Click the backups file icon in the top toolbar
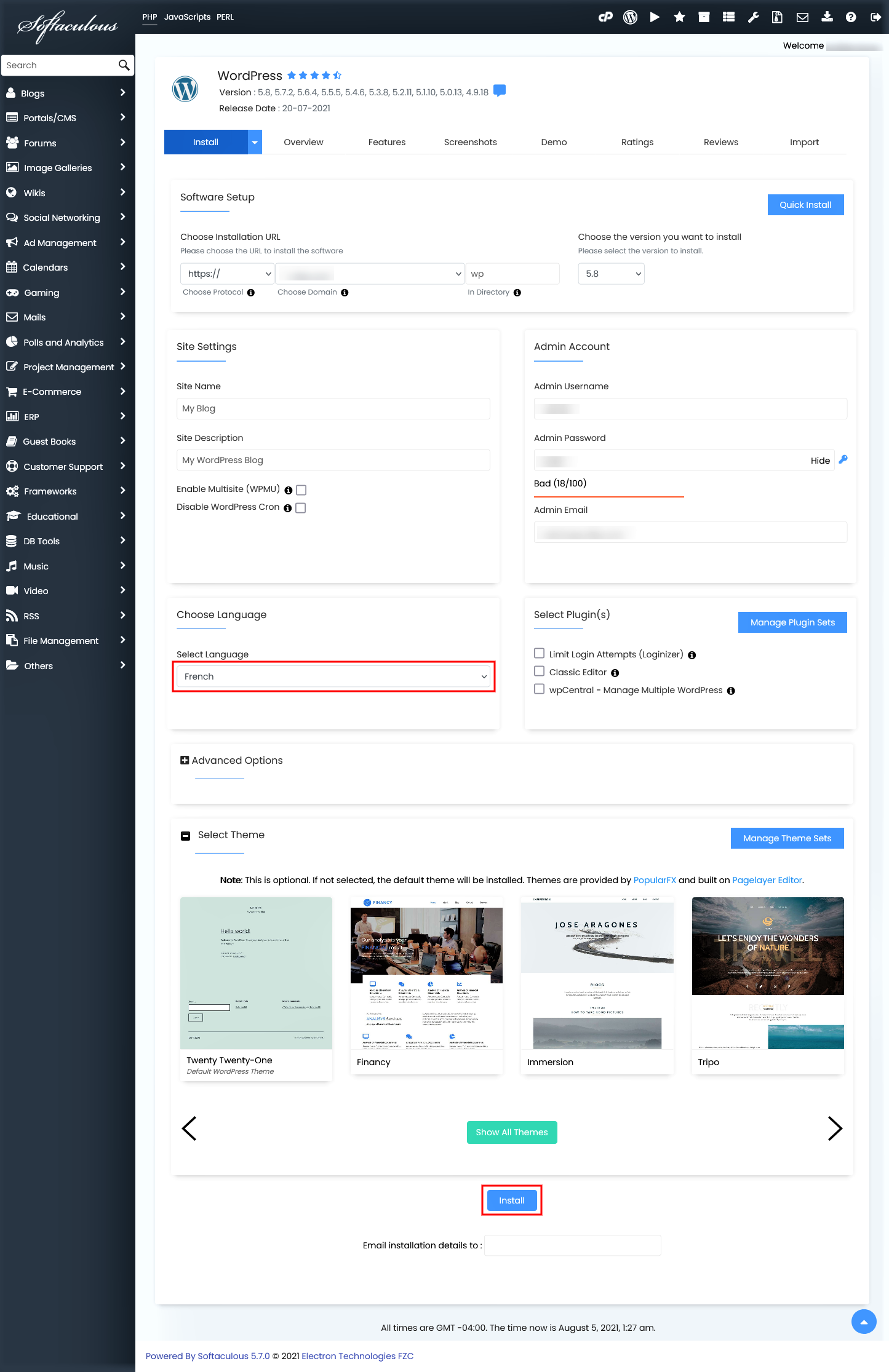Screen dimensions: 889x1372 (778, 17)
